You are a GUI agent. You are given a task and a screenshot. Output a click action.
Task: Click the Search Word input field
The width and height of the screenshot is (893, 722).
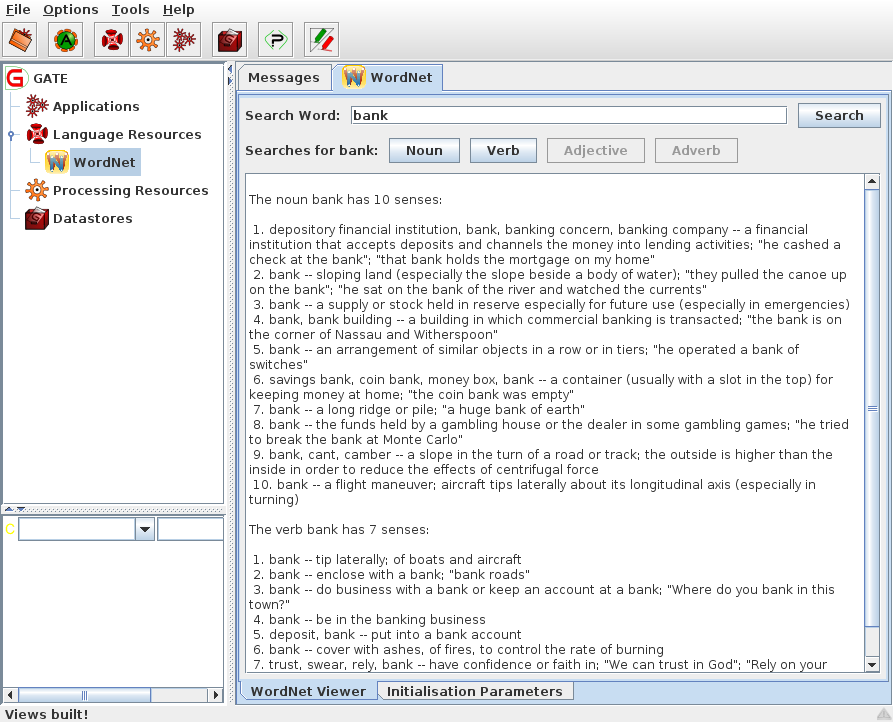(x=568, y=115)
